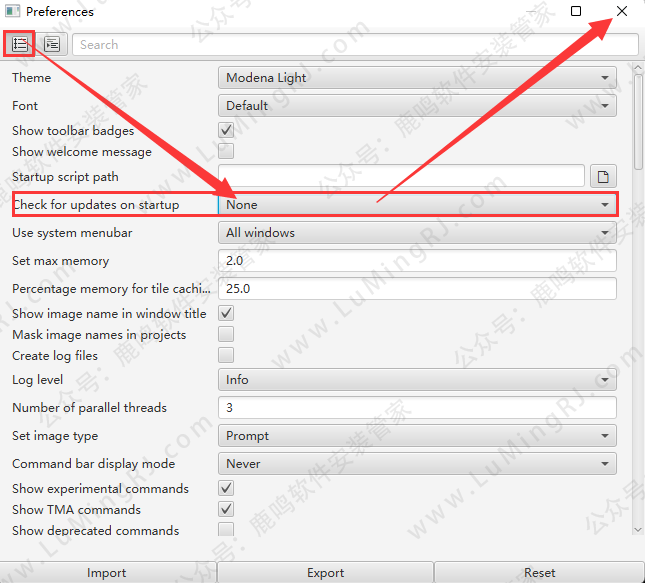Click the vertical scrollbar of the preferences list

tap(639, 120)
